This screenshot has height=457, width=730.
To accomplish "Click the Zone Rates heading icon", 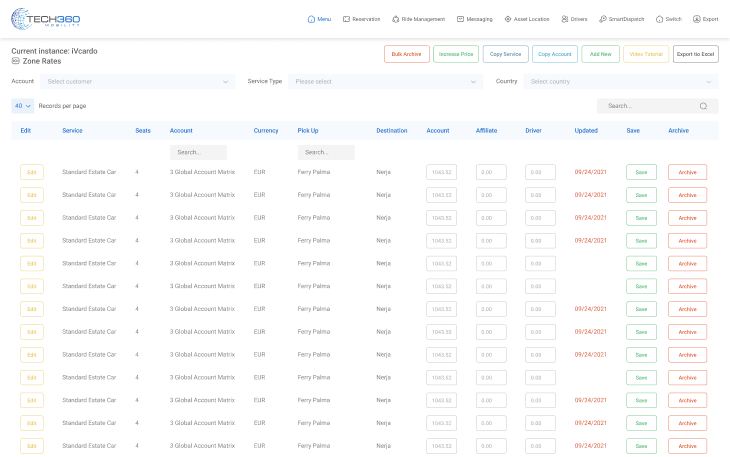I will click(15, 61).
